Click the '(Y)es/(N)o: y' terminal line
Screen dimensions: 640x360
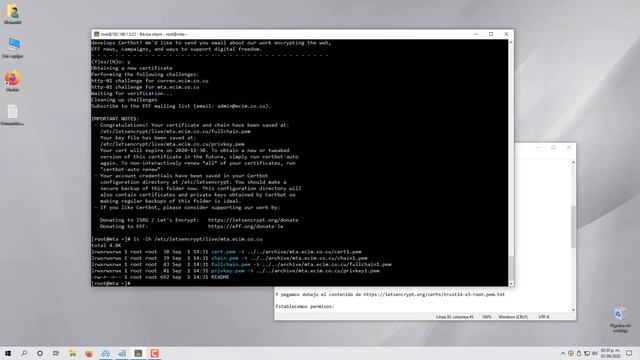[x=111, y=62]
